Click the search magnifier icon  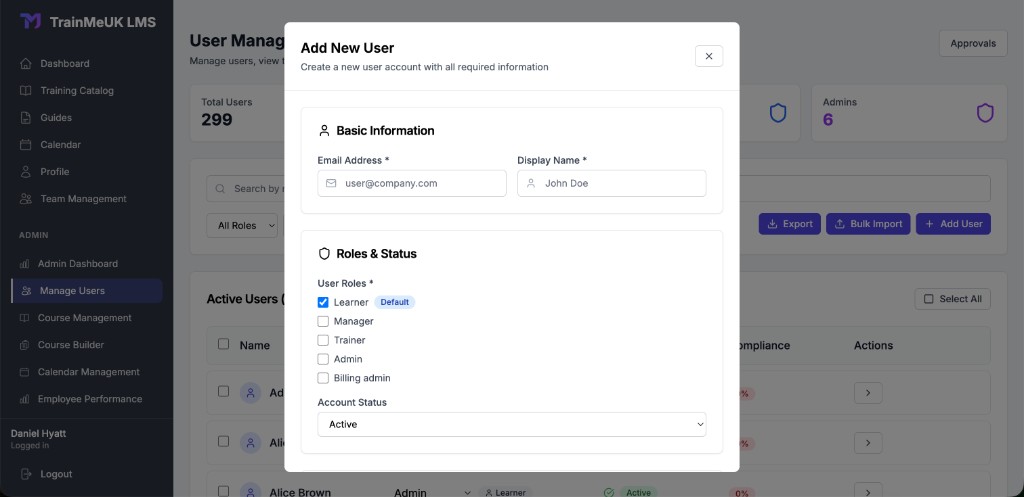(220, 189)
